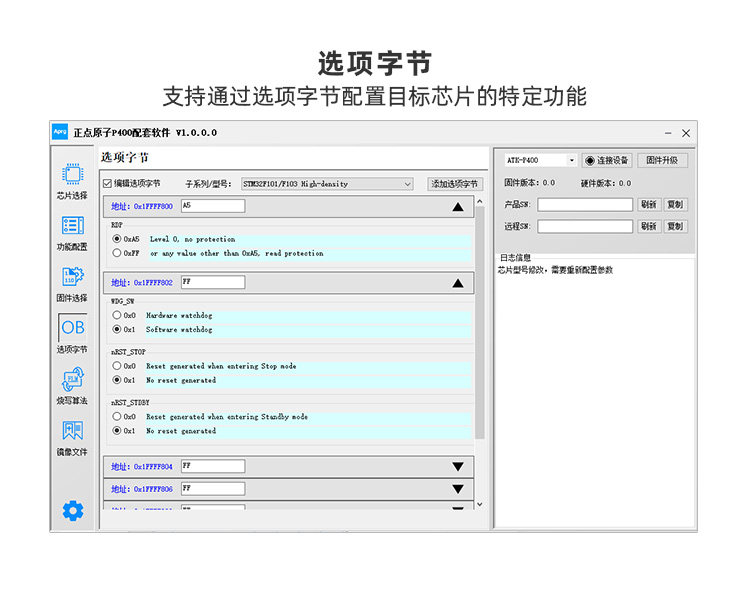Open the ATK-P400 device dropdown
Screen dimensions: 750x593
click(x=540, y=160)
